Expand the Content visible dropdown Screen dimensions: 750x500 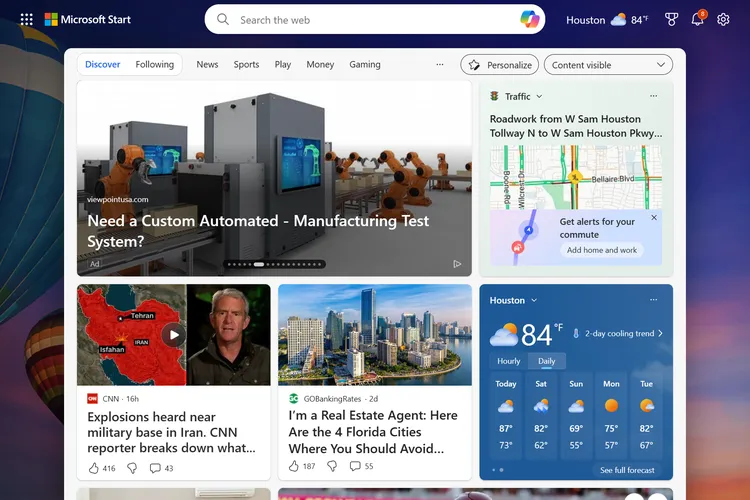click(x=608, y=65)
